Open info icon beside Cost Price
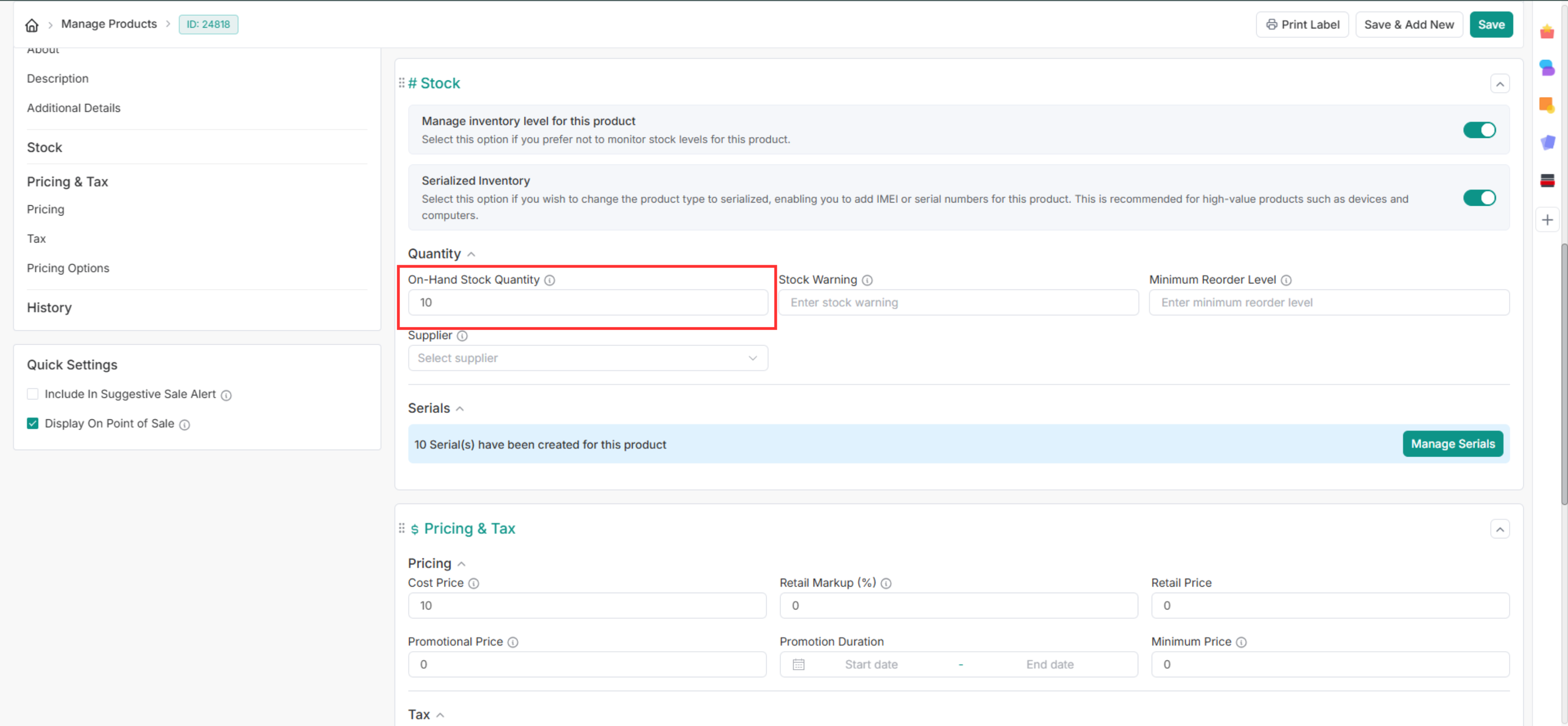This screenshot has width=1568, height=726. click(473, 583)
